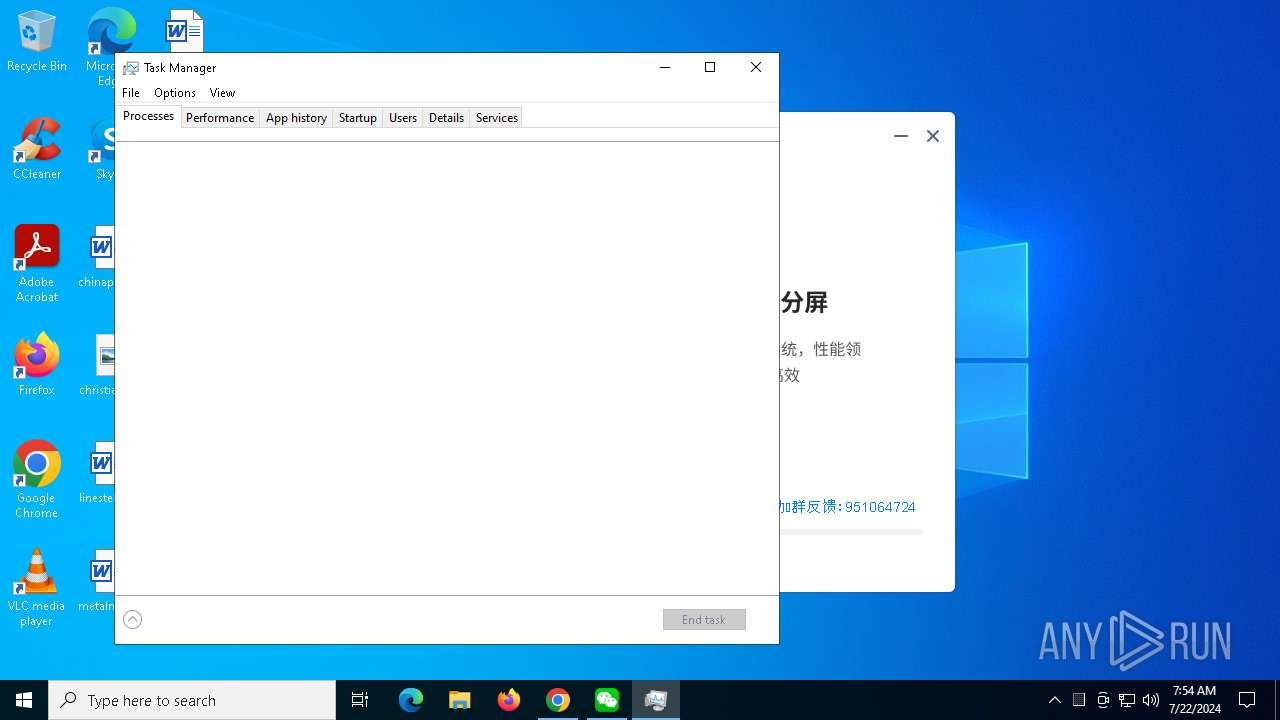Open the File menu in Task Manager
The image size is (1280, 720).
coord(131,92)
